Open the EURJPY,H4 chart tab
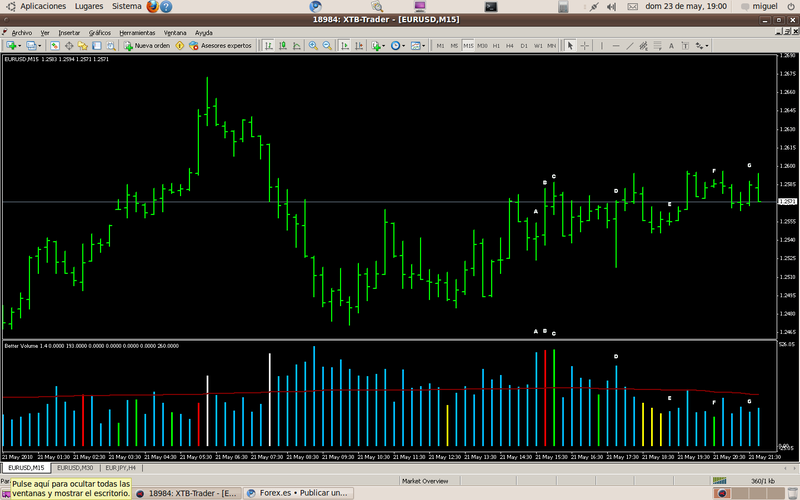This screenshot has width=800, height=500. [121, 467]
